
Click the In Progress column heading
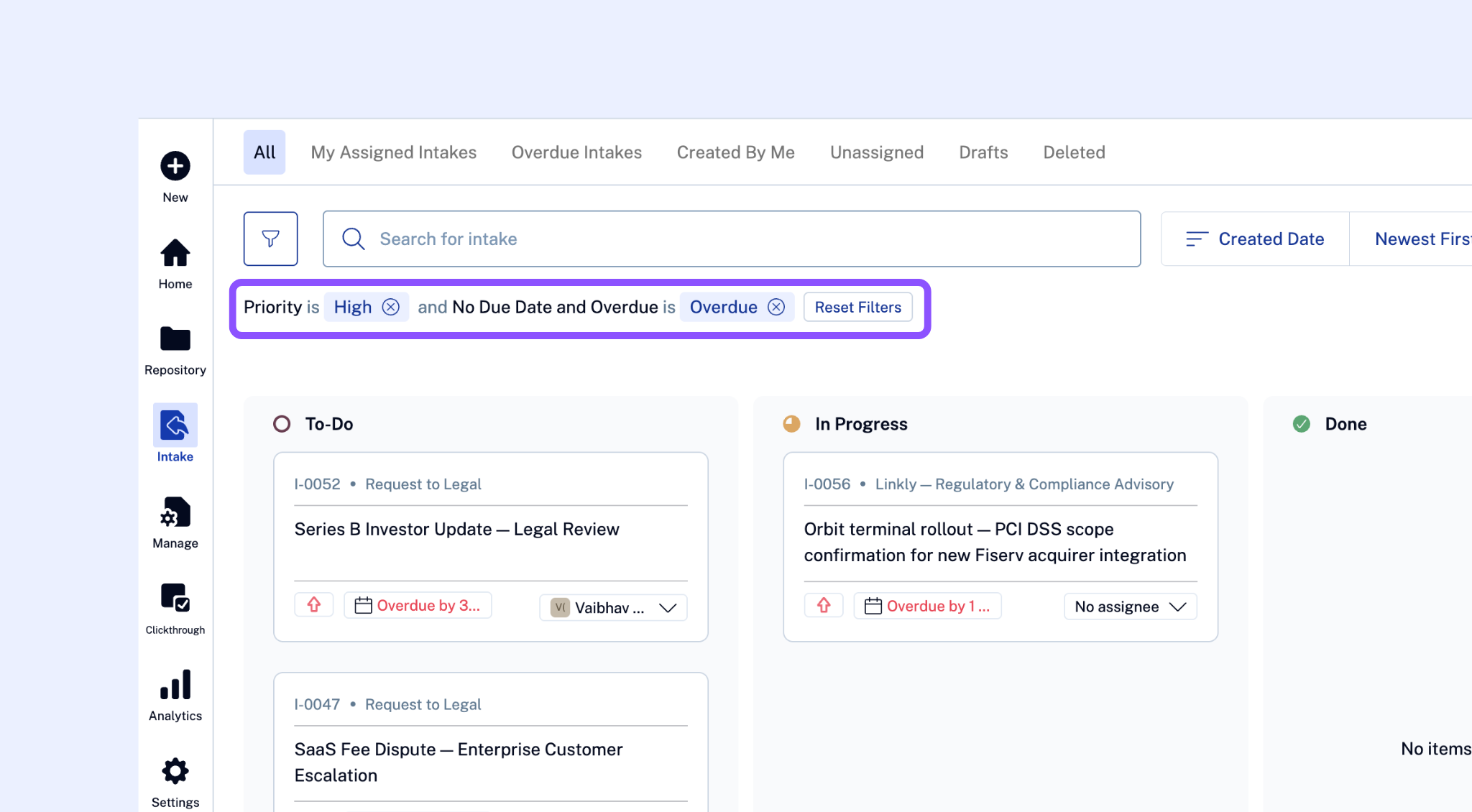861,424
